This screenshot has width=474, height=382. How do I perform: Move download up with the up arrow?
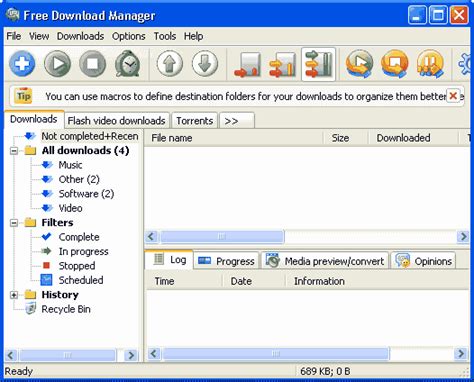[x=170, y=64]
